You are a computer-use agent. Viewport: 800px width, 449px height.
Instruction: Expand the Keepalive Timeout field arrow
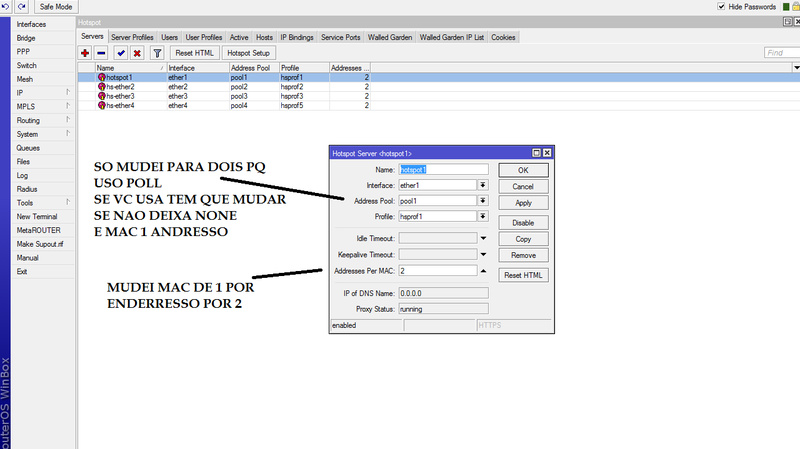pyautogui.click(x=483, y=254)
